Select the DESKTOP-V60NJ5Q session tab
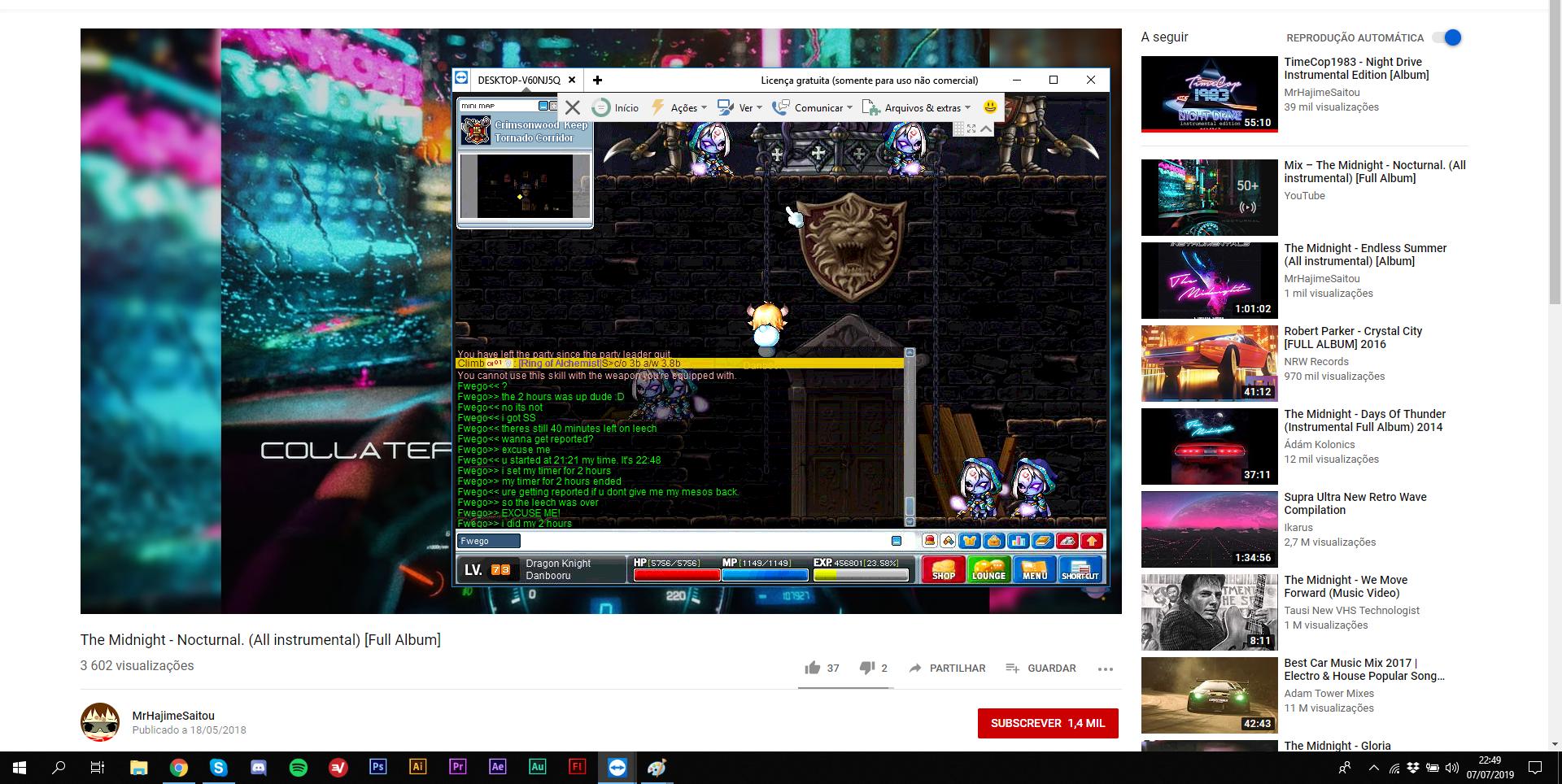1562x784 pixels. click(x=518, y=80)
